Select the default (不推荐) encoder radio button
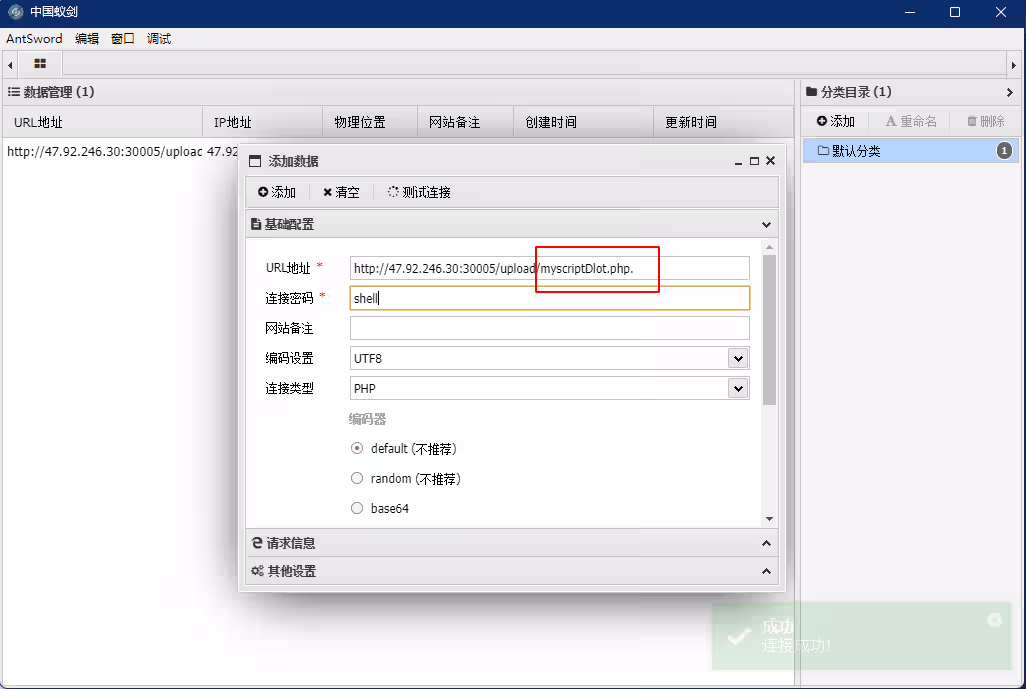This screenshot has width=1026, height=689. (357, 448)
